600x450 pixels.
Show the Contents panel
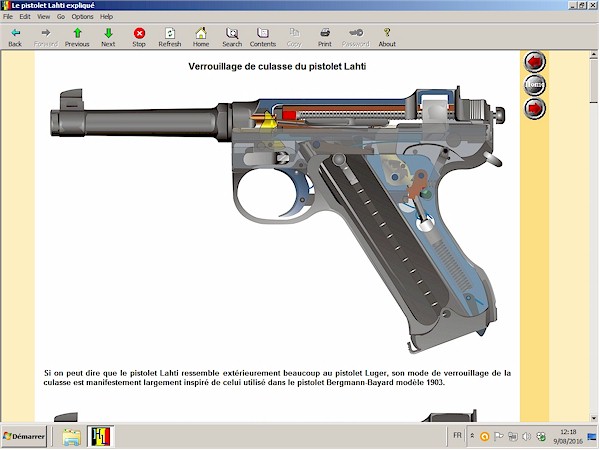263,37
